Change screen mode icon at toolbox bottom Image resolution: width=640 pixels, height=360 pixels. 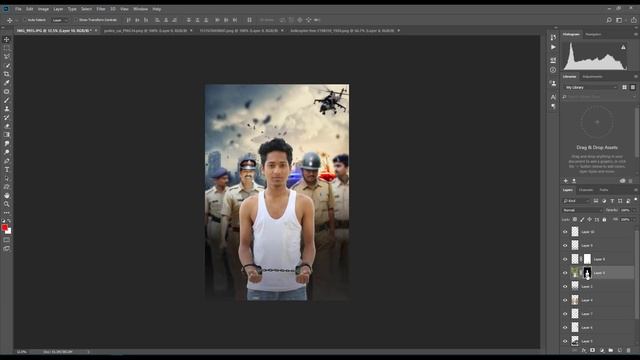point(7,249)
